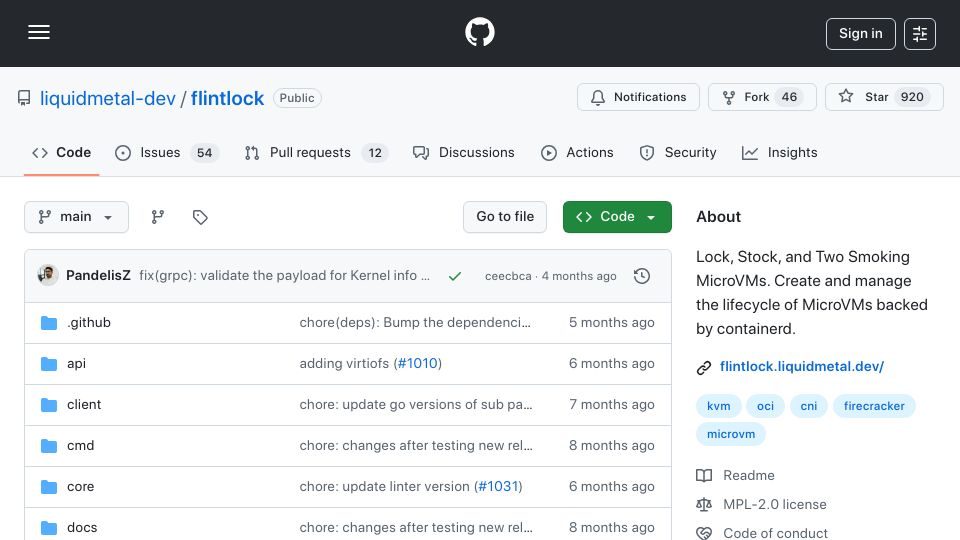Open the liquidmetal-dev owner link
Screen dimensions: 960x540
(108, 98)
